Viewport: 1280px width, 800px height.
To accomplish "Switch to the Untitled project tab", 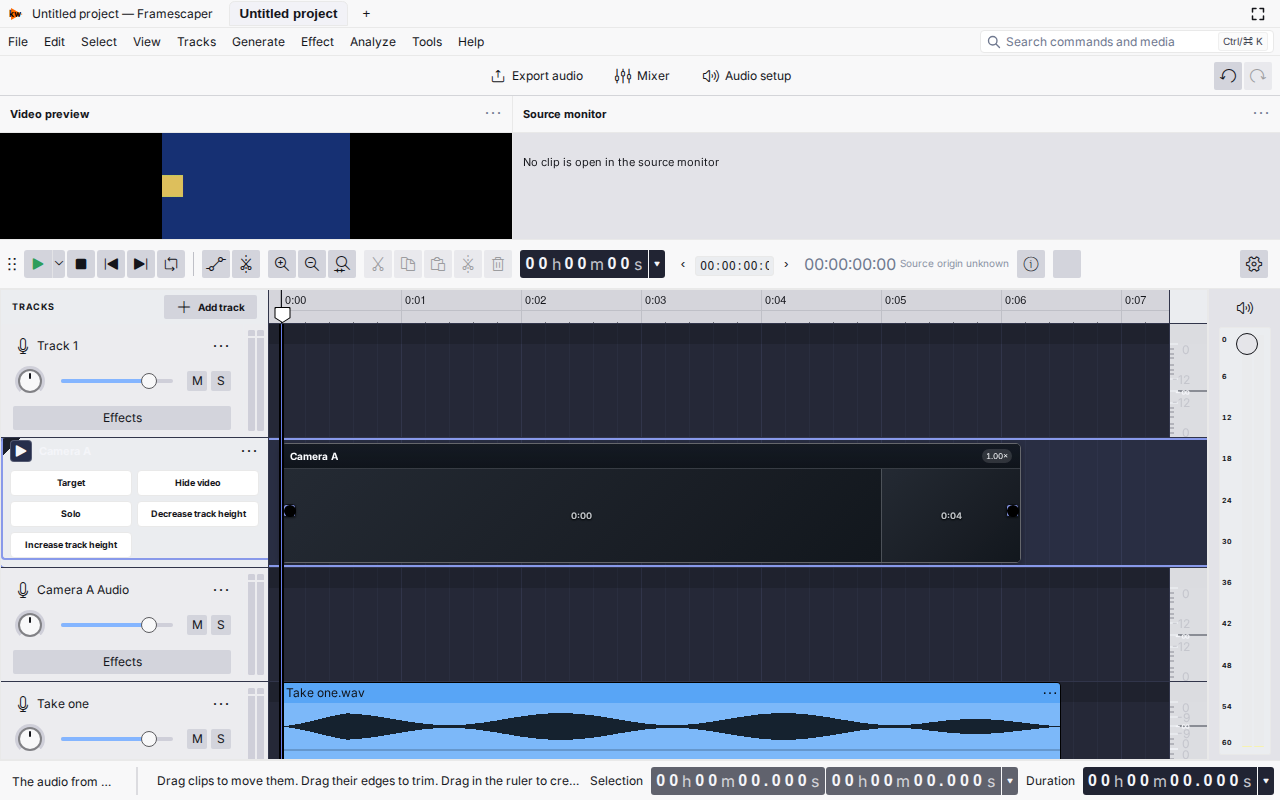I will (289, 14).
